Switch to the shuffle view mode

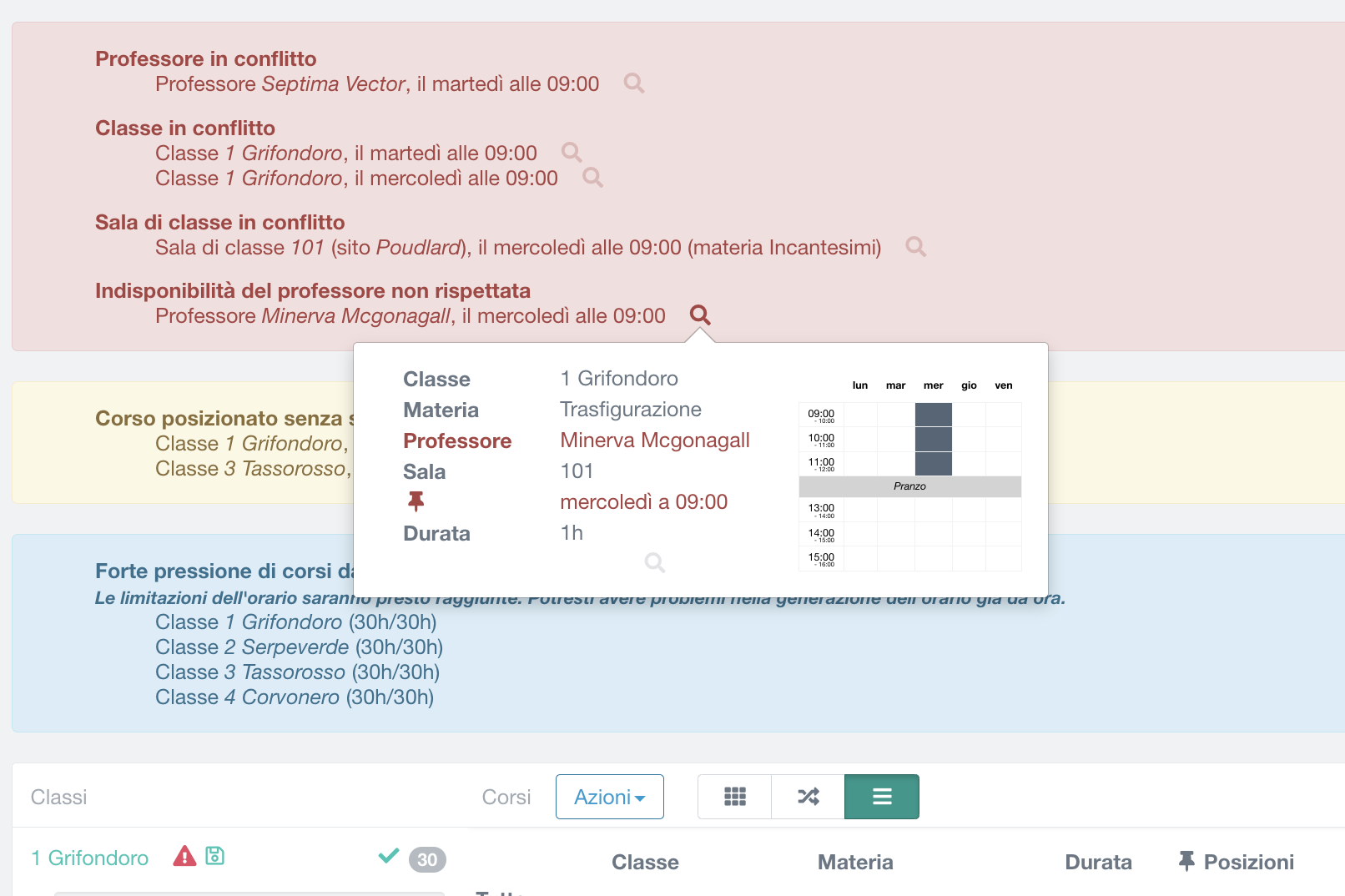point(808,797)
